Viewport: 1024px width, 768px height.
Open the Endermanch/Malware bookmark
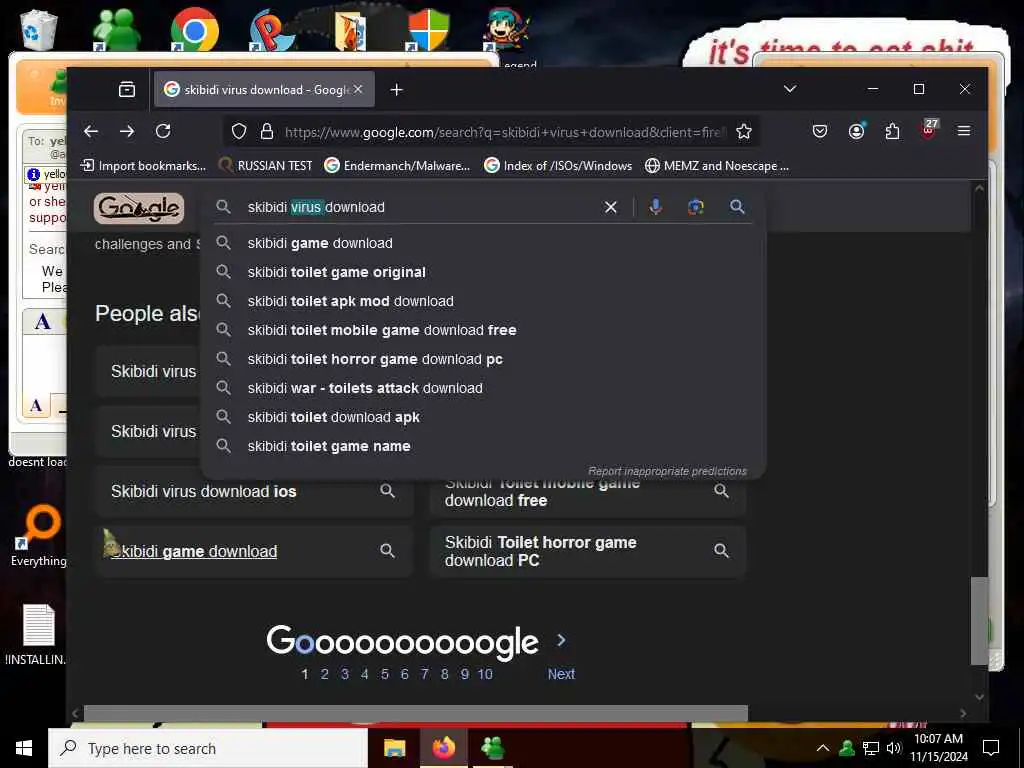[397, 166]
